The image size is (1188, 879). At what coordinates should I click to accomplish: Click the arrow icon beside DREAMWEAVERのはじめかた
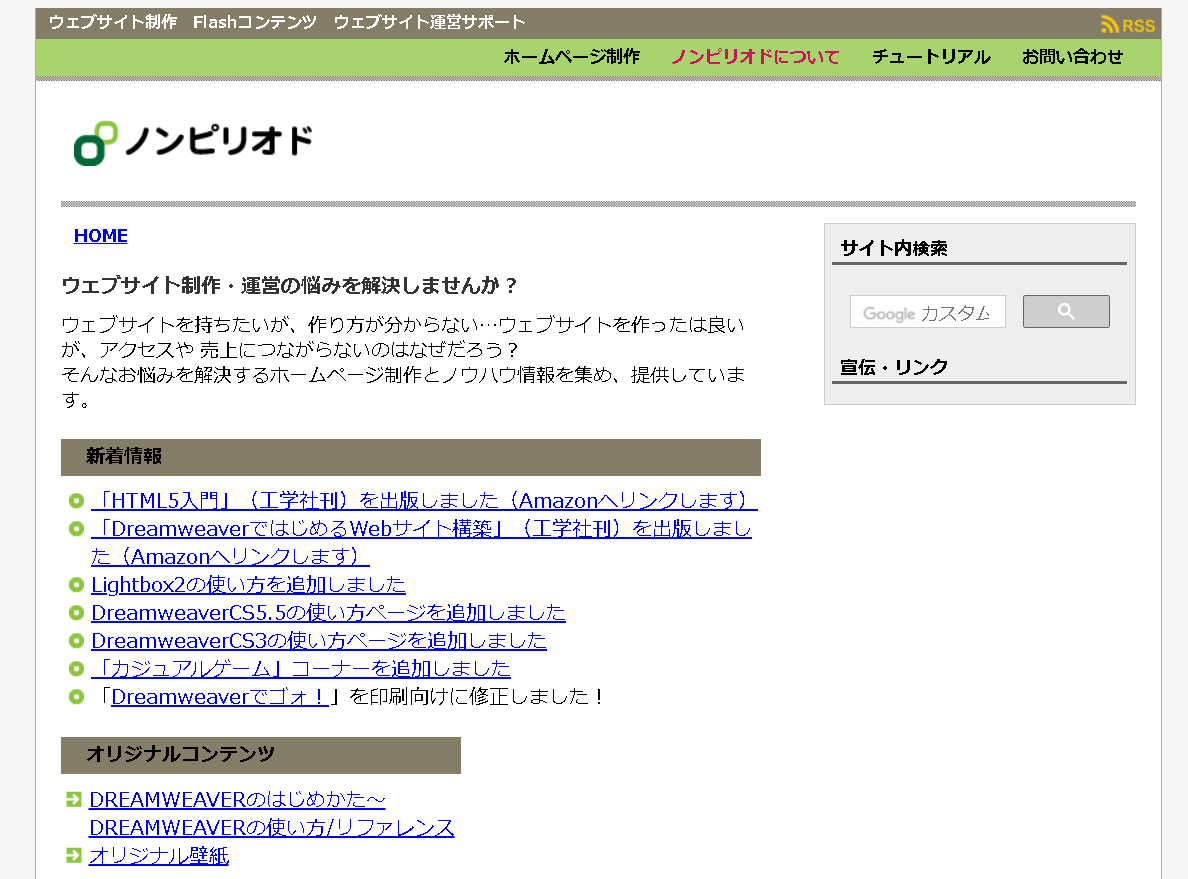[73, 799]
